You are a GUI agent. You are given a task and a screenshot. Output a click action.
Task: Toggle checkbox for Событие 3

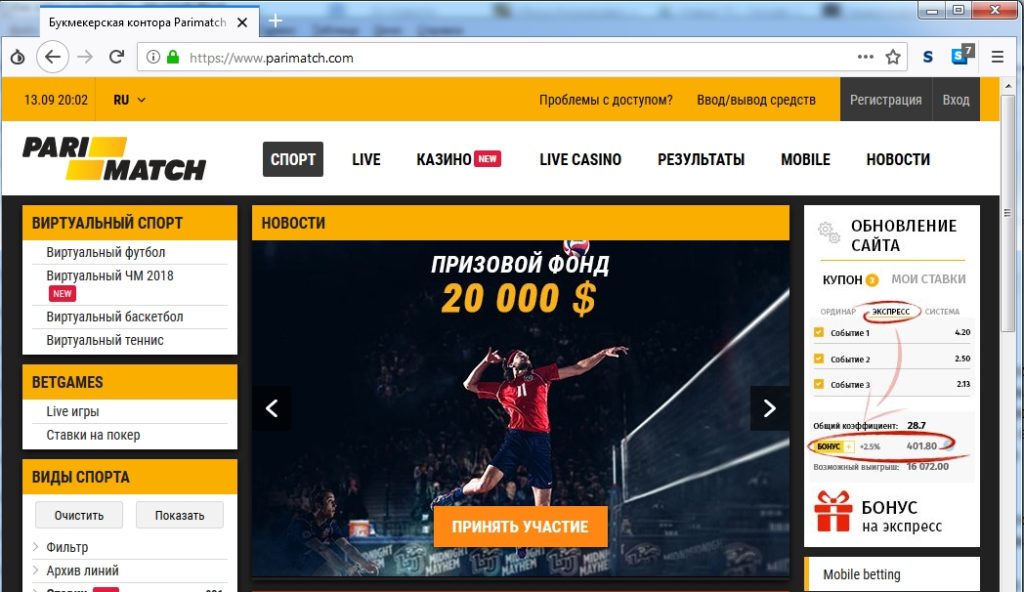(x=818, y=384)
